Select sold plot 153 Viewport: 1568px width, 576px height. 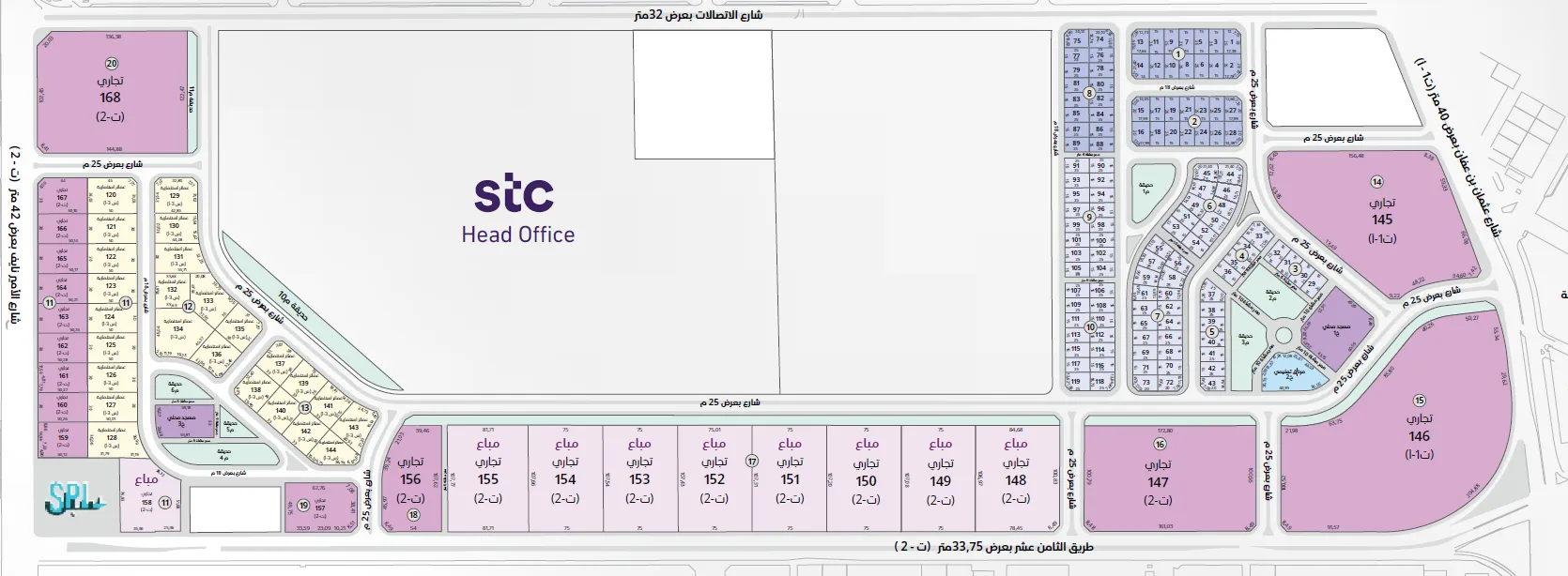pyautogui.click(x=639, y=478)
